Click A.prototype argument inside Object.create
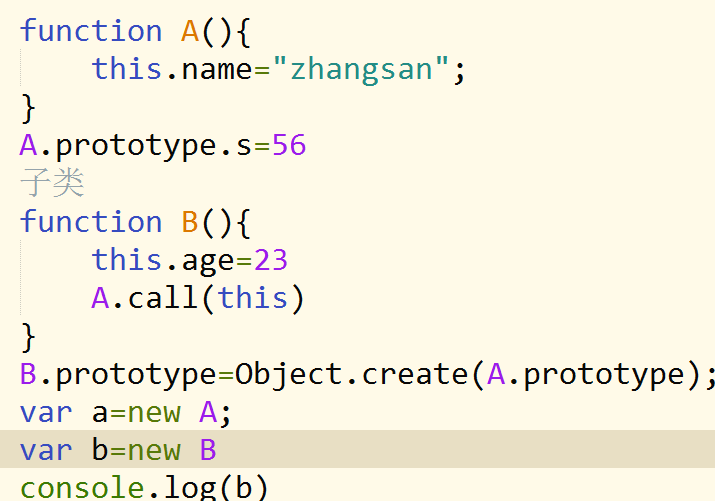 coord(586,376)
